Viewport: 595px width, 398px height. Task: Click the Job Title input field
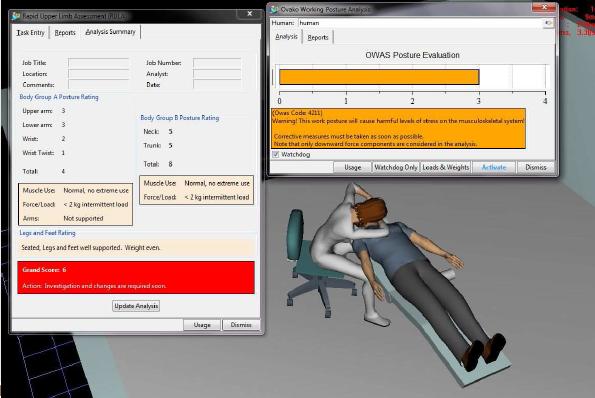pyautogui.click(x=99, y=63)
